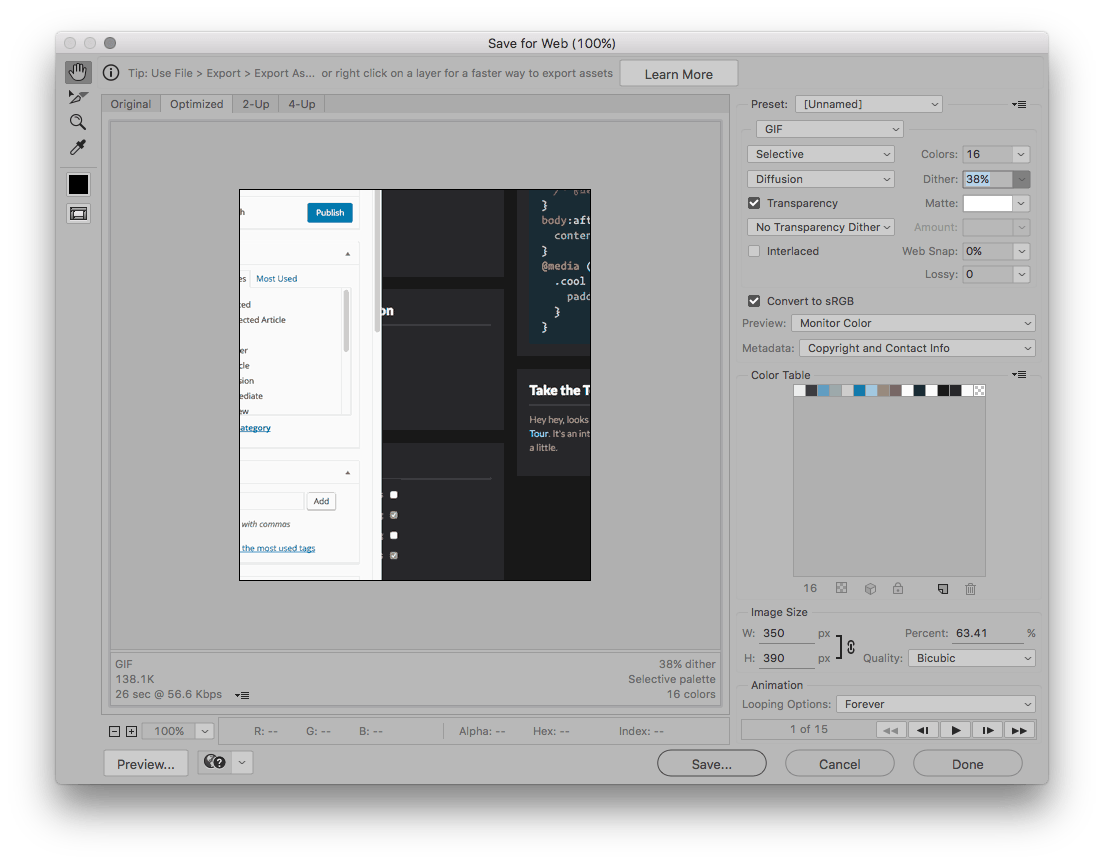Click the image Height field
The height and width of the screenshot is (864, 1104).
pos(788,658)
